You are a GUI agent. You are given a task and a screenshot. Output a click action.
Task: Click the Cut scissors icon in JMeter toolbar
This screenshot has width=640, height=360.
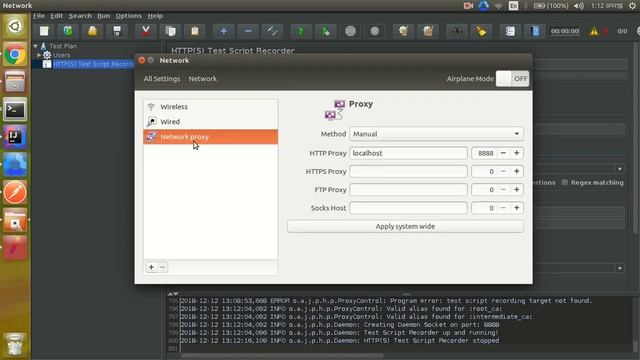[145, 31]
